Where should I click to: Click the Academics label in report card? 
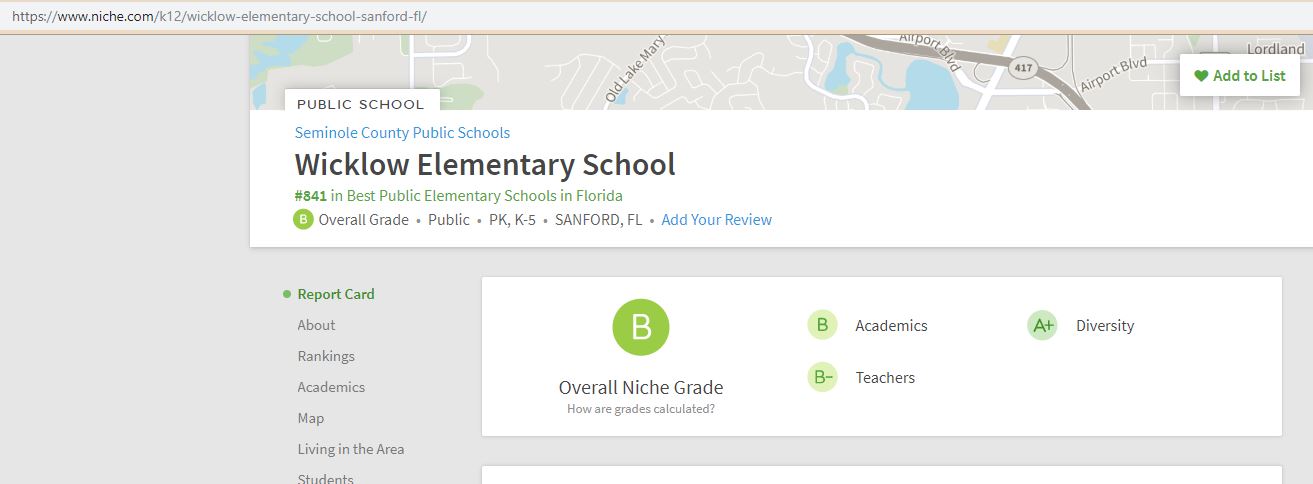point(891,325)
